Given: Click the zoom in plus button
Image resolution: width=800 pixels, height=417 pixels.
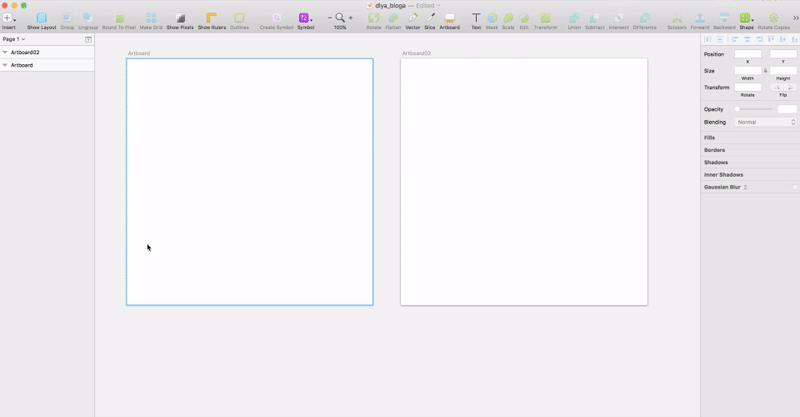Looking at the screenshot, I should (351, 18).
